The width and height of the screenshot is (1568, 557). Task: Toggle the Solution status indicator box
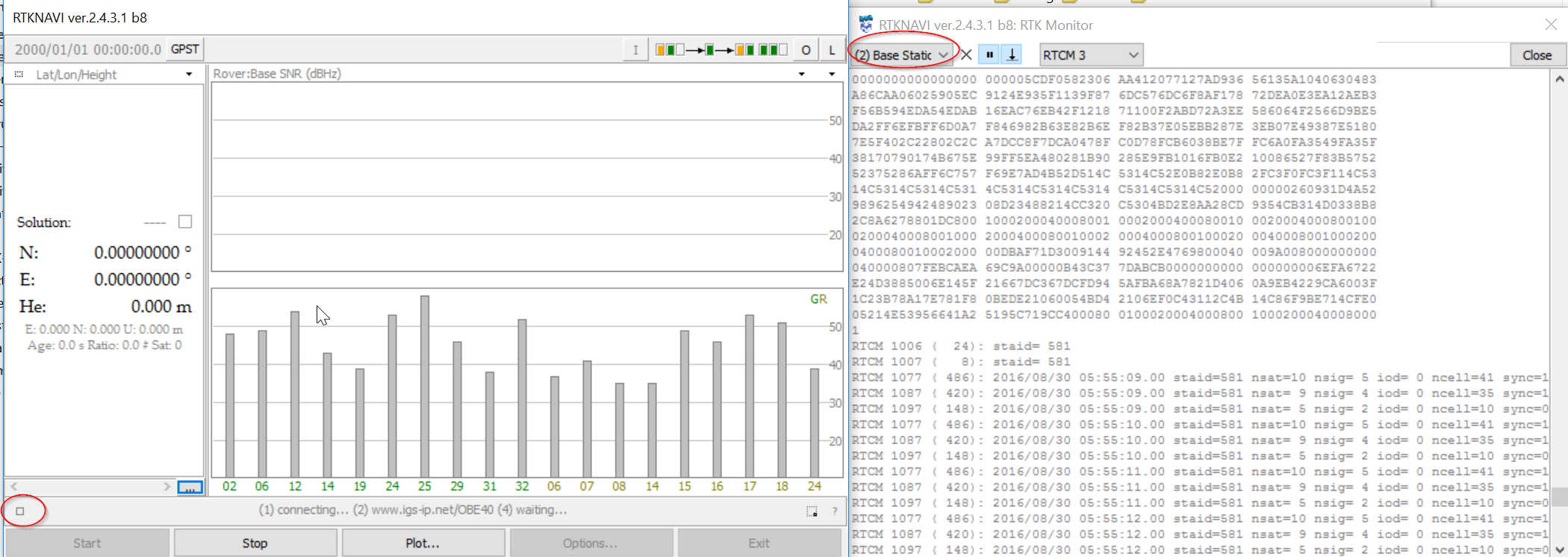(185, 222)
